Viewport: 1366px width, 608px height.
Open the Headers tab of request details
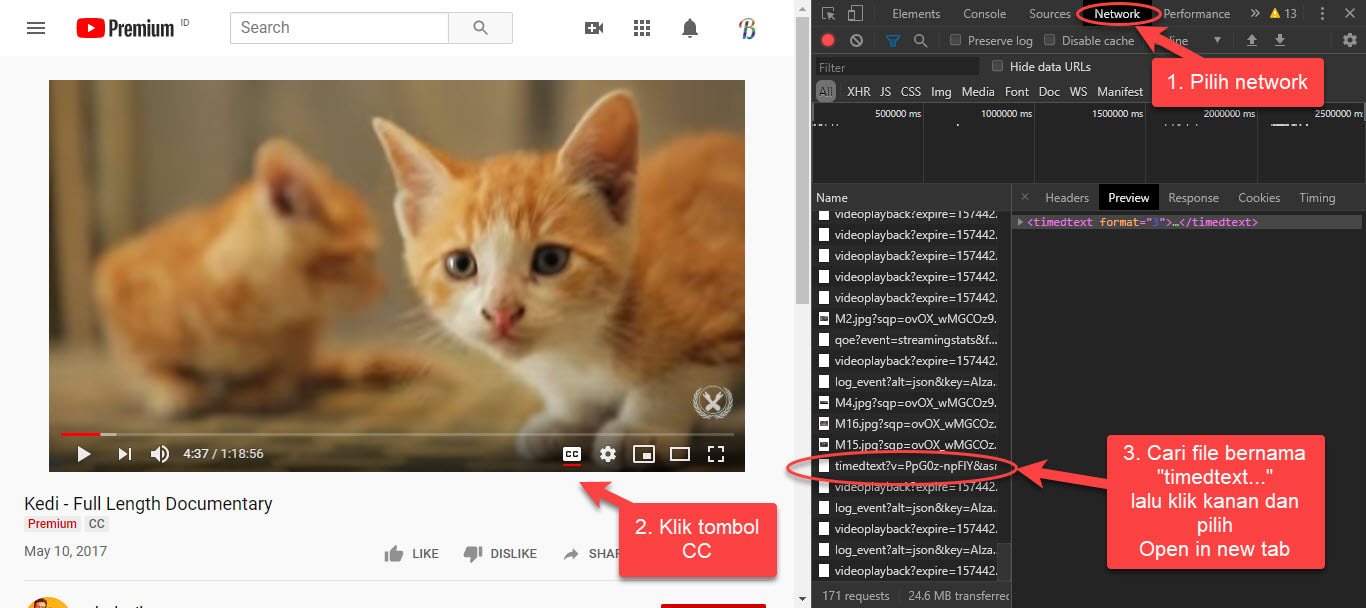pos(1067,197)
